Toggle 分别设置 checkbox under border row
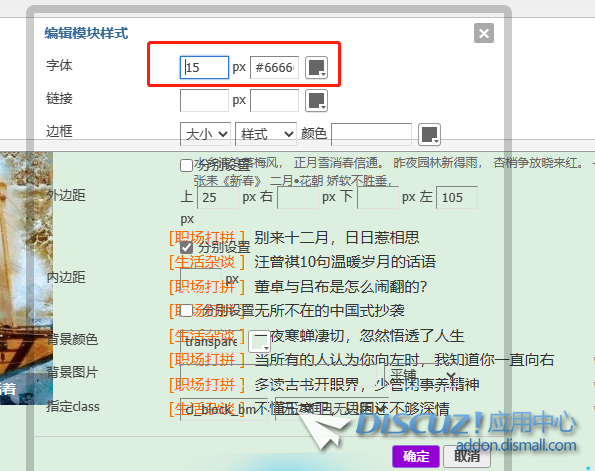This screenshot has width=595, height=471. coord(186,165)
